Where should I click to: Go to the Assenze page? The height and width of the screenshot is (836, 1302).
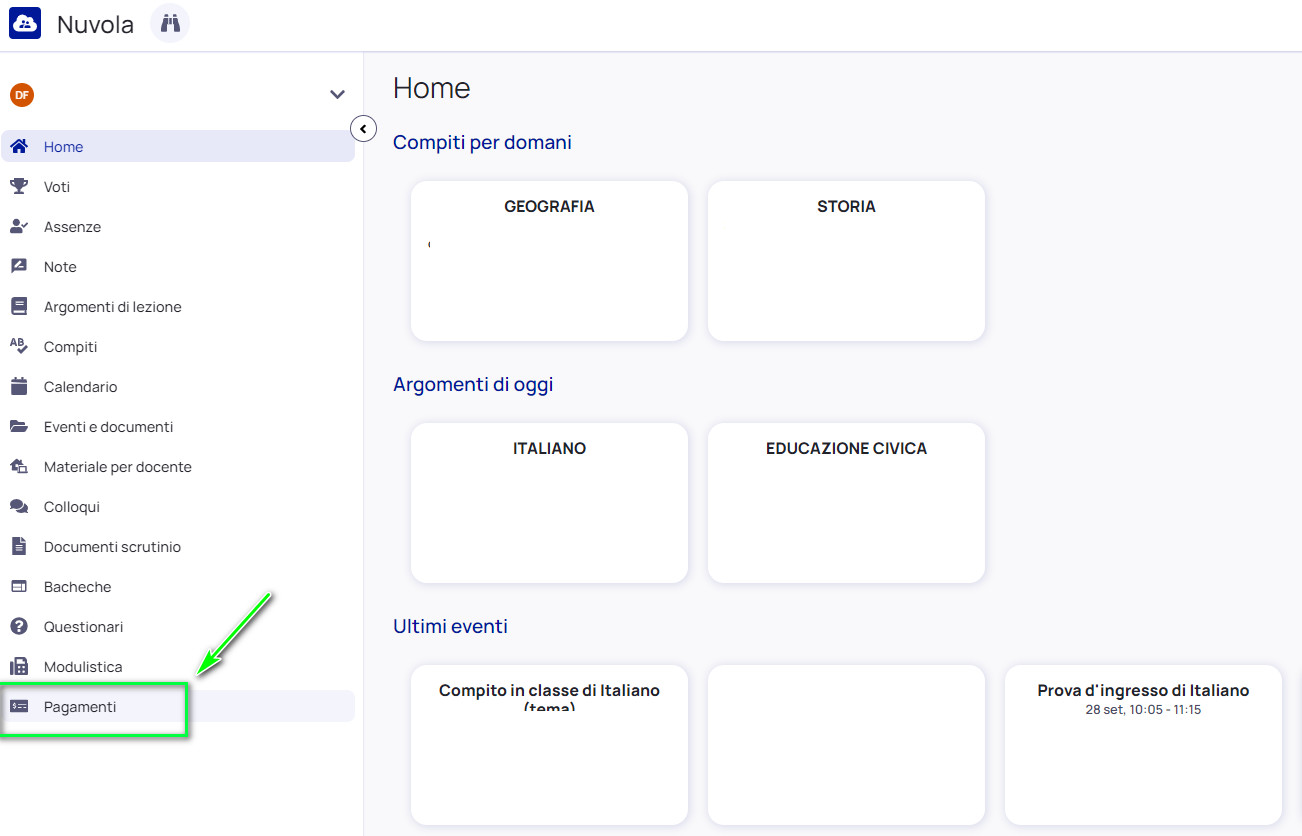point(178,226)
